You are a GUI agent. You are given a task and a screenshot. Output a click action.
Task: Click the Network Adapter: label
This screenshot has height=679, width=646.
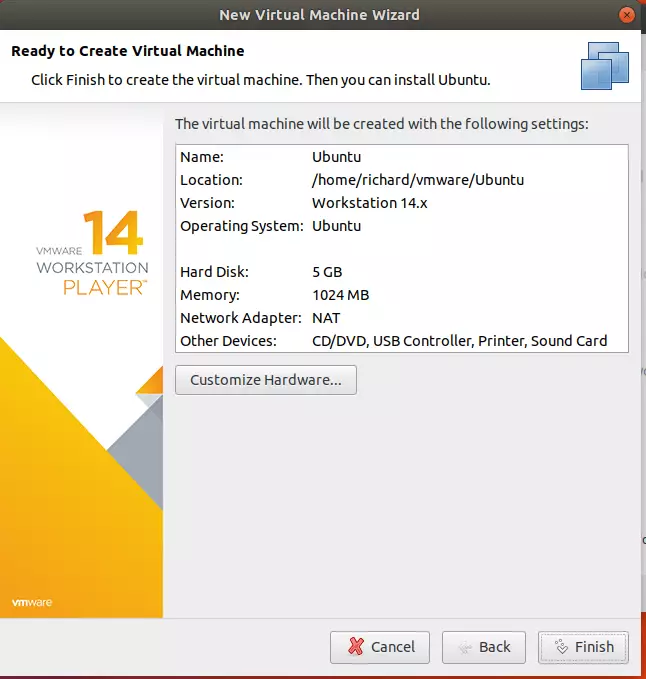[241, 318]
